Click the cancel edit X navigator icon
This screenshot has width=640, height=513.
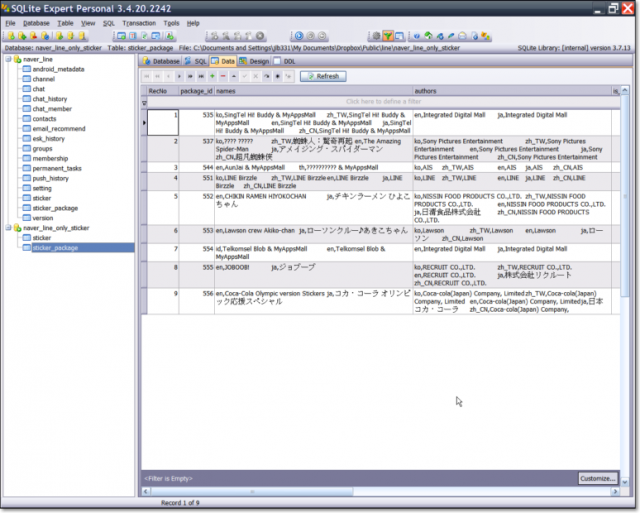(256, 76)
